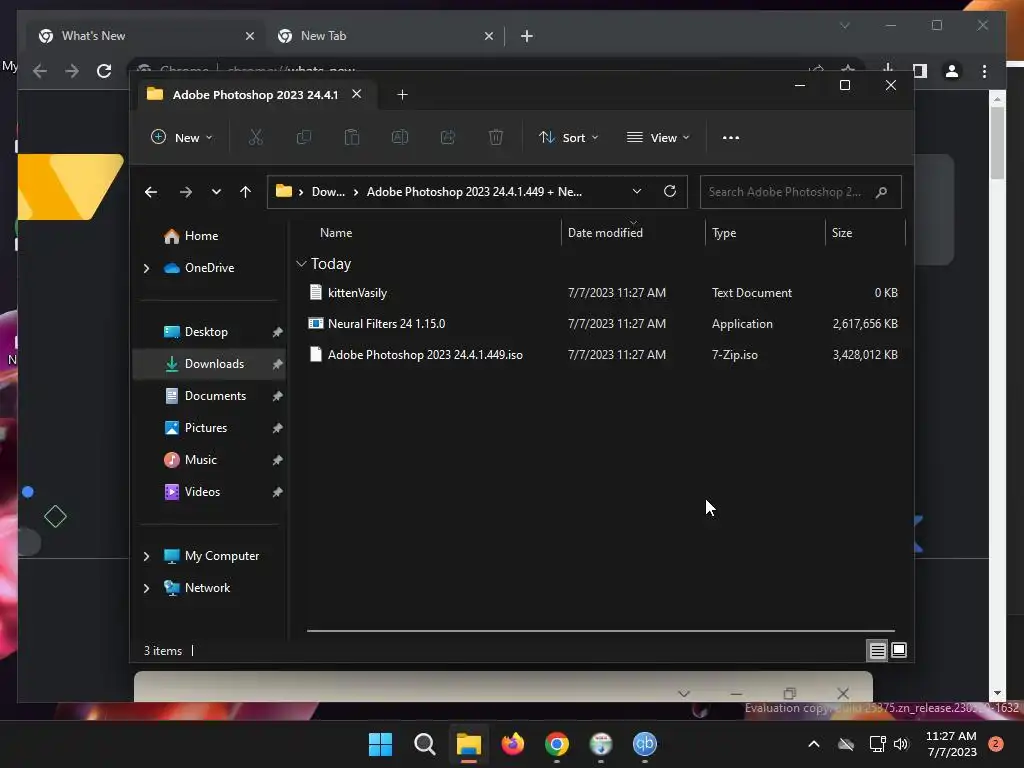Viewport: 1024px width, 768px height.
Task: Collapse the Today group
Action: pyautogui.click(x=301, y=264)
